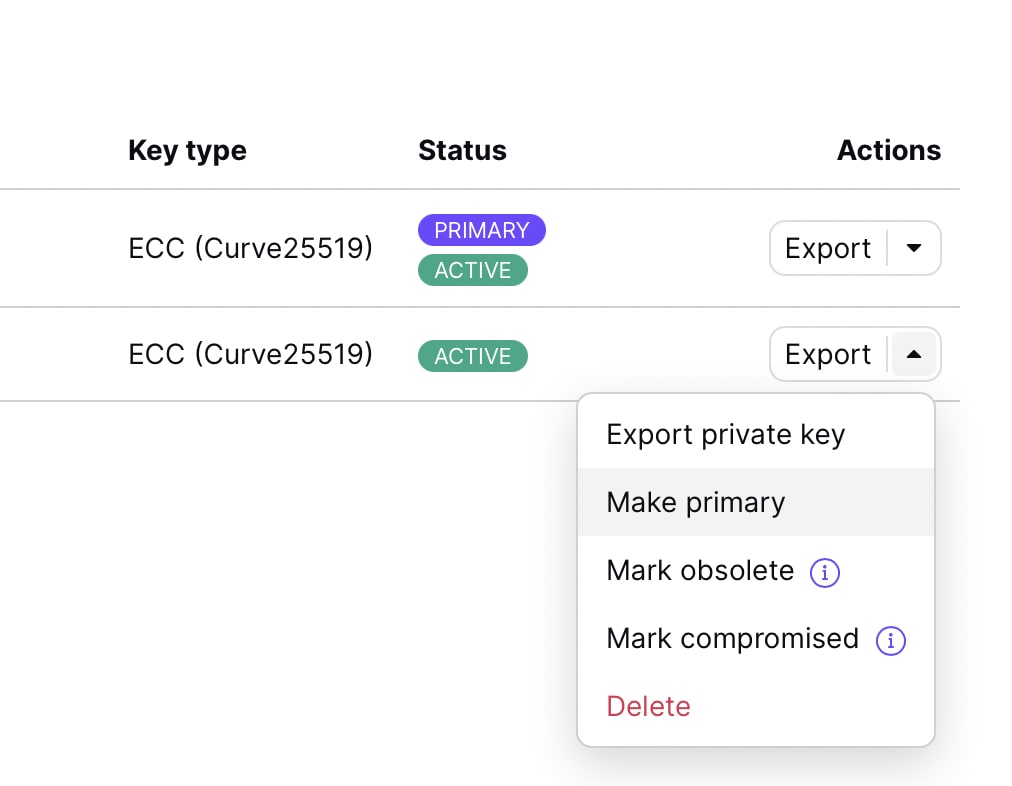Select ECC (Curve25519) text in second row
This screenshot has width=1012, height=786.
(250, 354)
